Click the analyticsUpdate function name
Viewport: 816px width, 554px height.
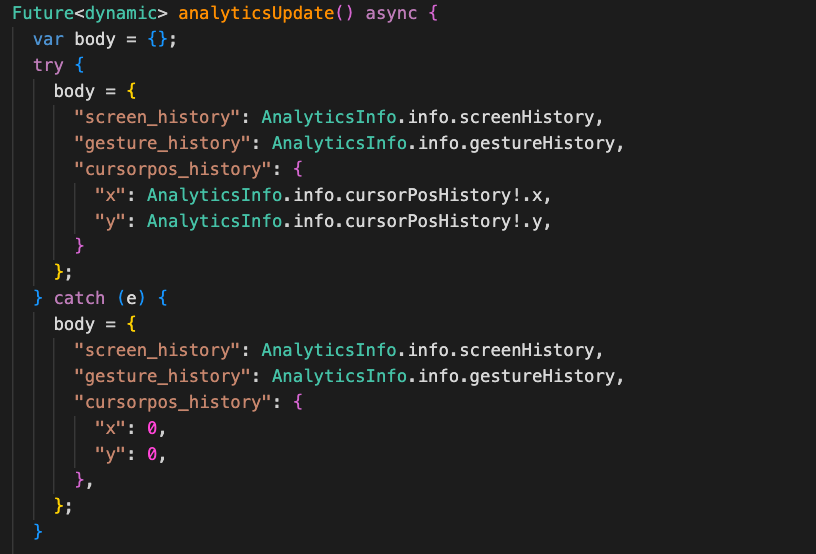point(256,13)
